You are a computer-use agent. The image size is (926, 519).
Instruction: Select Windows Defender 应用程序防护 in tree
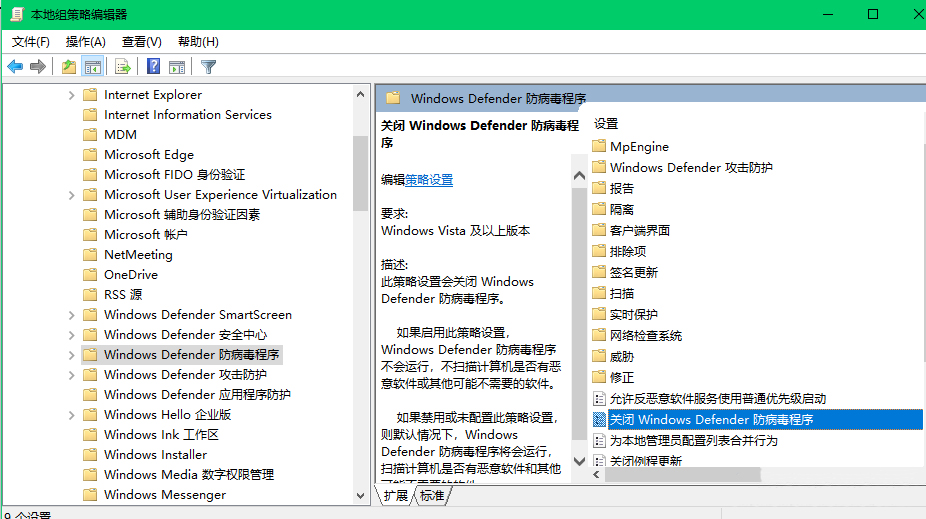click(197, 394)
